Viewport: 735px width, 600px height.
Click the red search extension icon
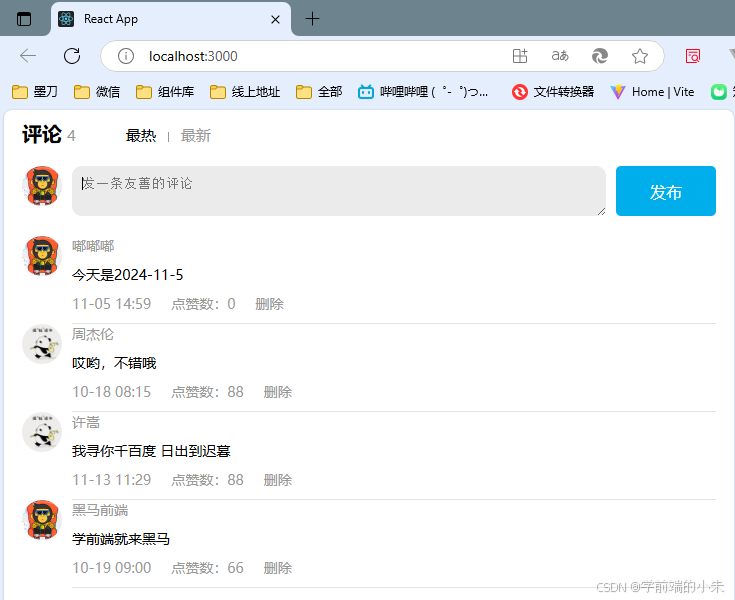(x=693, y=56)
